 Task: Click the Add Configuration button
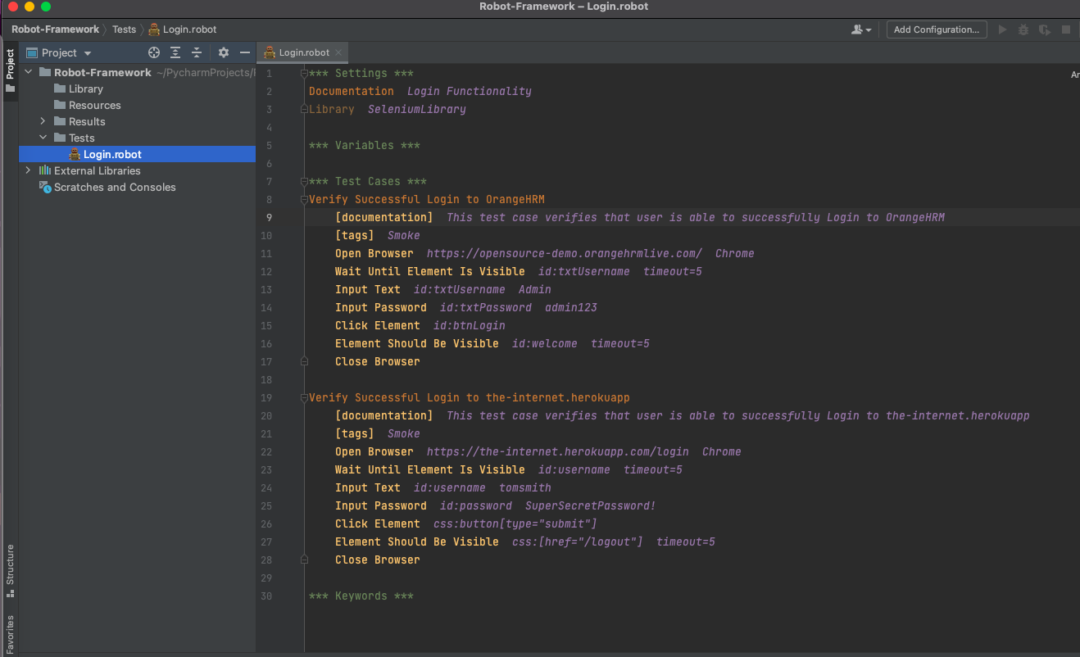tap(936, 29)
